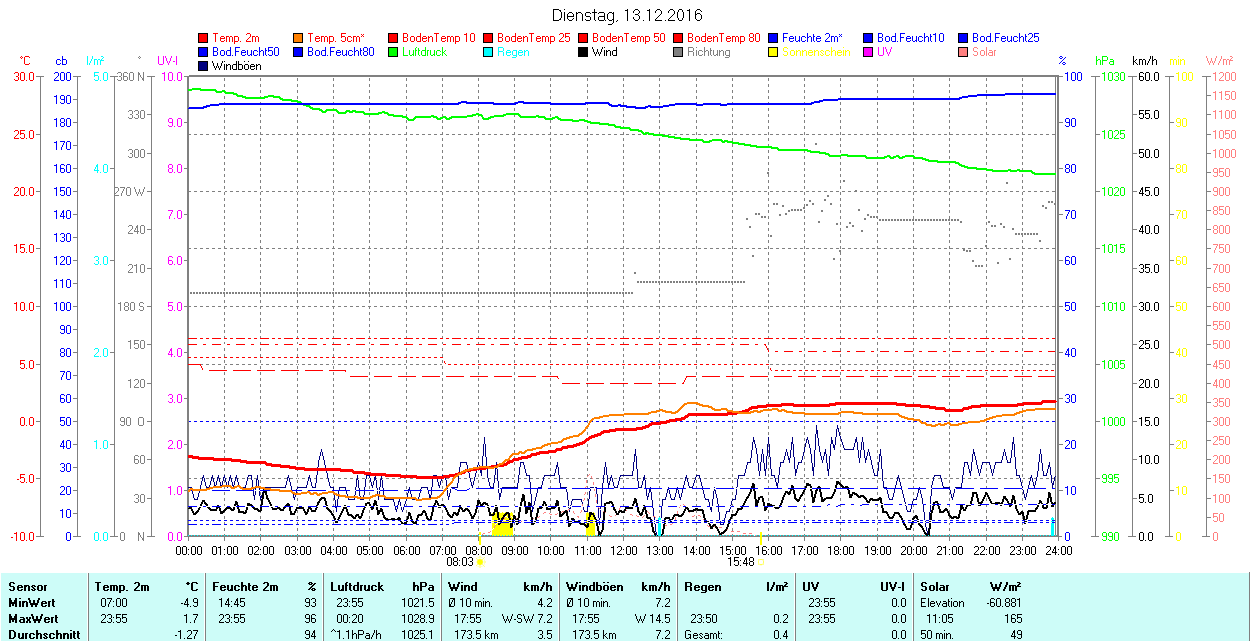Select the yellow Sonnenschein legend swatch
The image size is (1250, 641).
[x=774, y=52]
